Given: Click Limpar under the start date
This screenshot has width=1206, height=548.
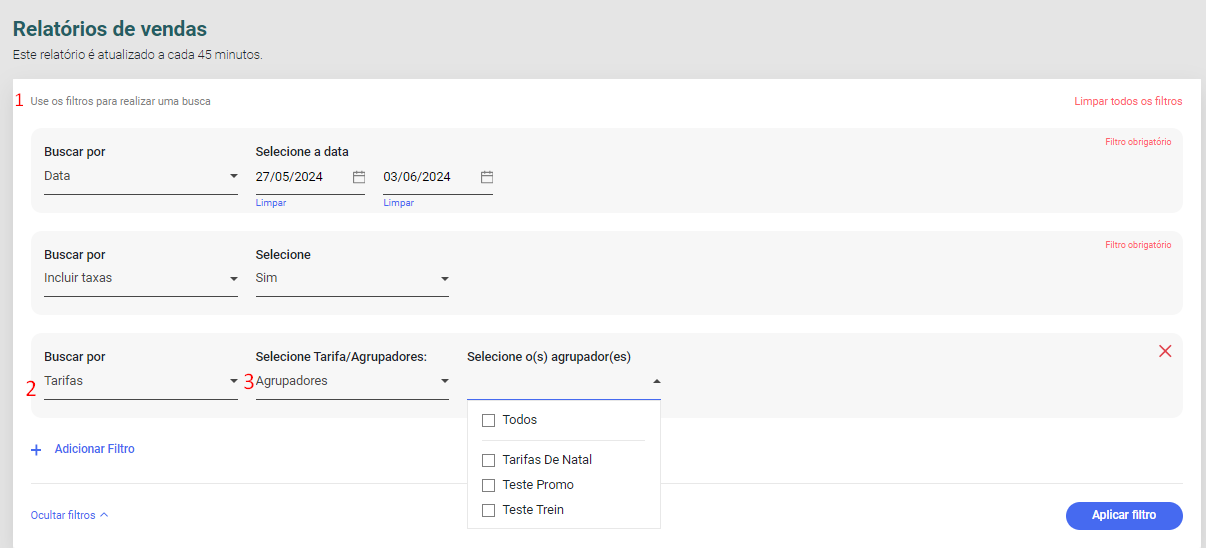Looking at the screenshot, I should pos(271,202).
